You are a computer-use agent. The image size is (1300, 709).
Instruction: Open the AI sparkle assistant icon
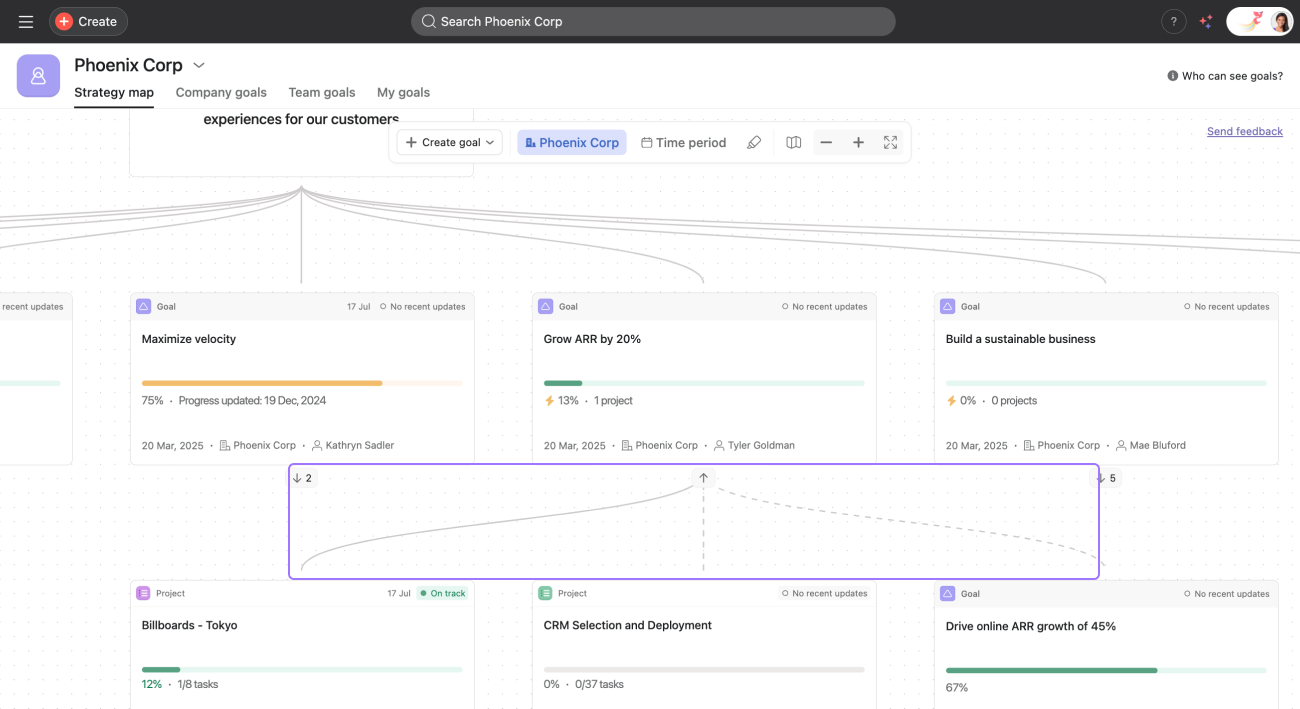[1206, 21]
